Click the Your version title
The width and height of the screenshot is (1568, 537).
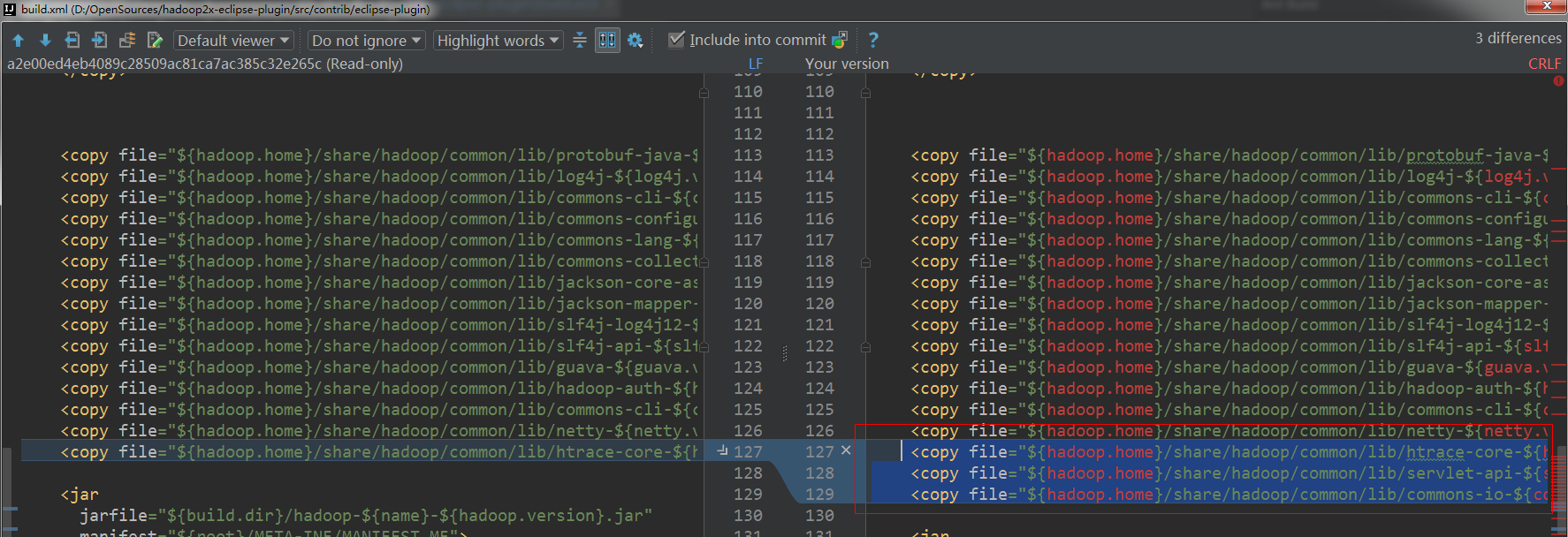[847, 64]
